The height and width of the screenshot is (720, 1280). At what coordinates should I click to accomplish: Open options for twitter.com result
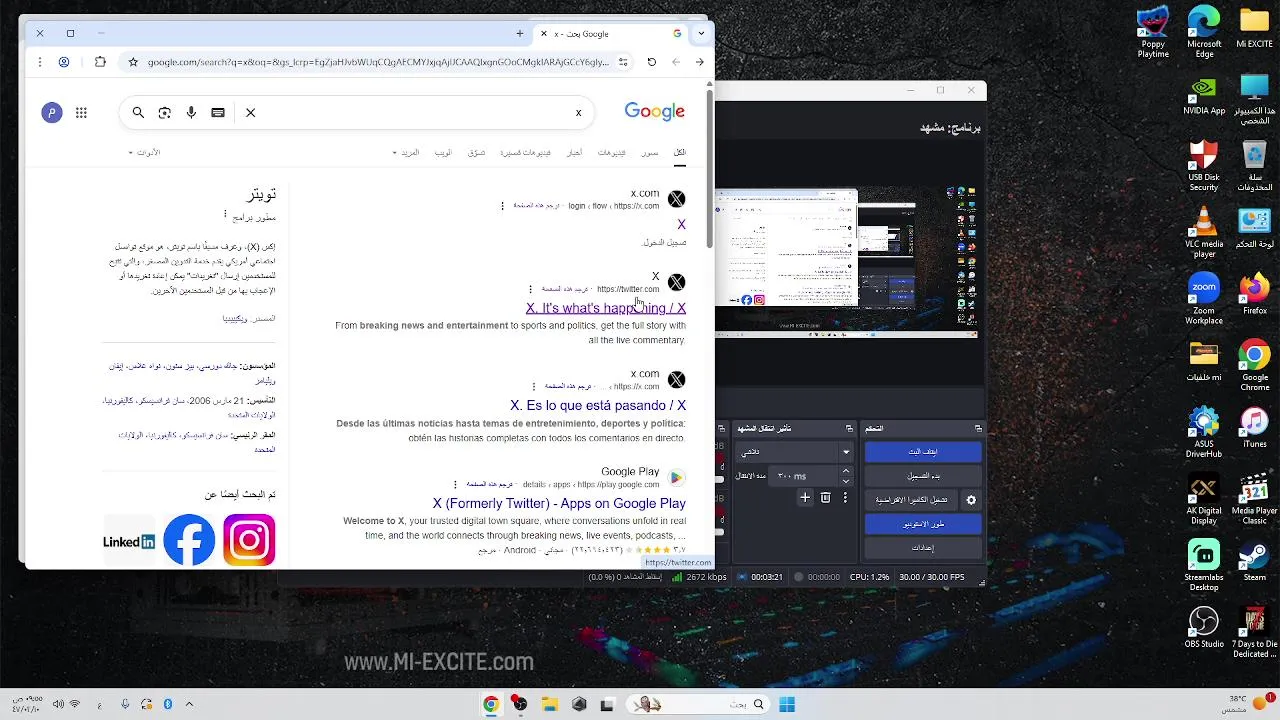point(530,289)
